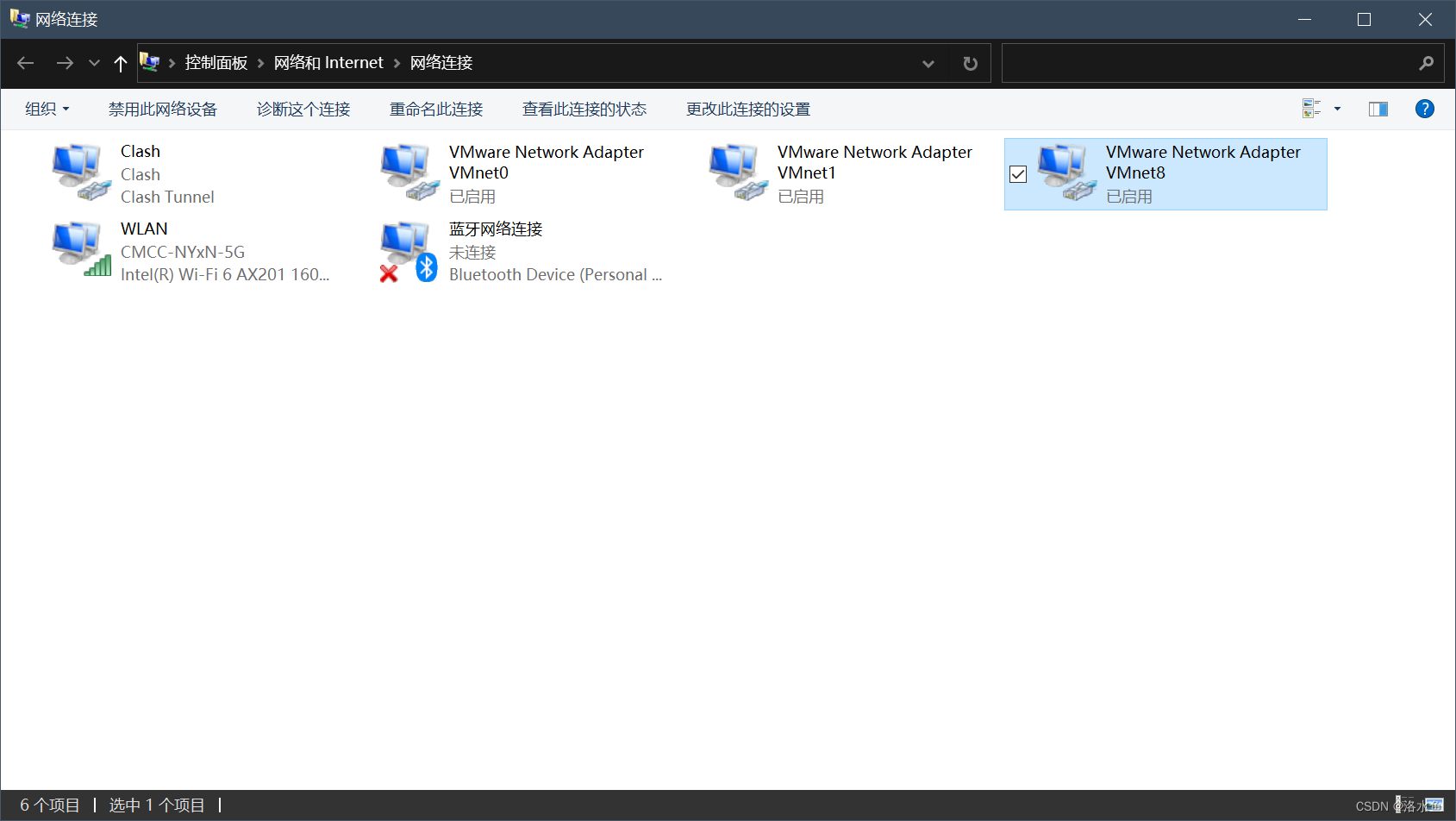Click 'VMware Network Adapter VMnet8' name

point(1203,162)
